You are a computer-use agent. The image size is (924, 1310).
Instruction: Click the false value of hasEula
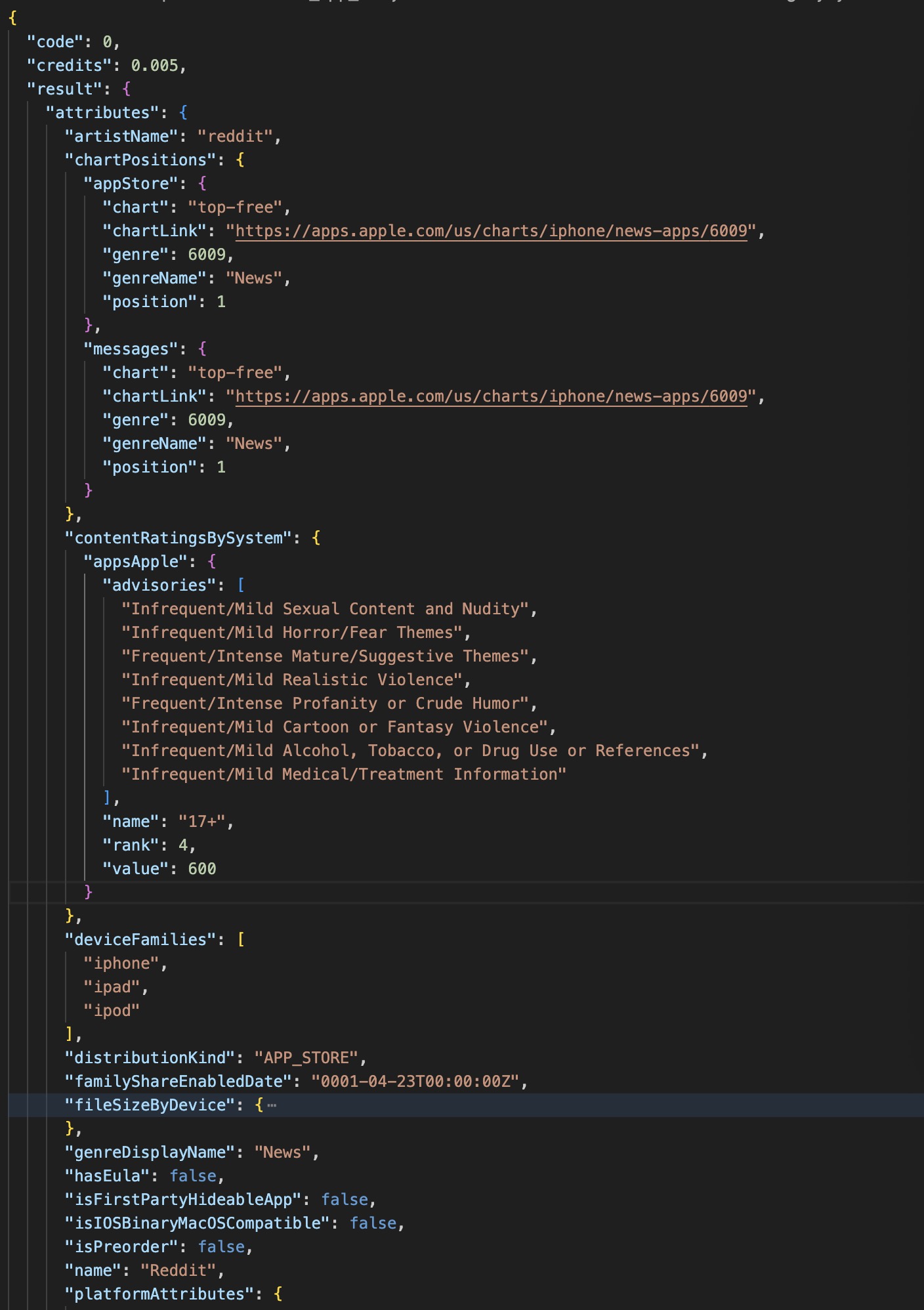click(x=193, y=1176)
